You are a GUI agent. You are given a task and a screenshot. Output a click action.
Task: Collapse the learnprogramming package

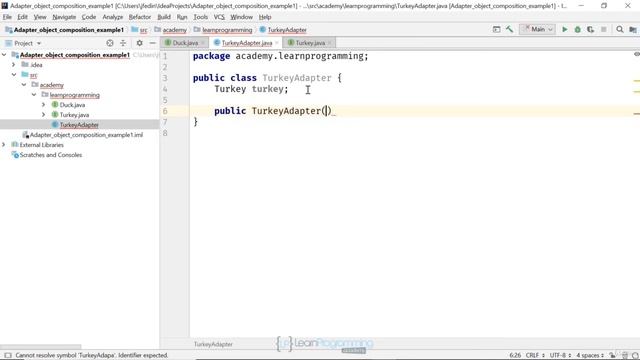pyautogui.click(x=34, y=95)
